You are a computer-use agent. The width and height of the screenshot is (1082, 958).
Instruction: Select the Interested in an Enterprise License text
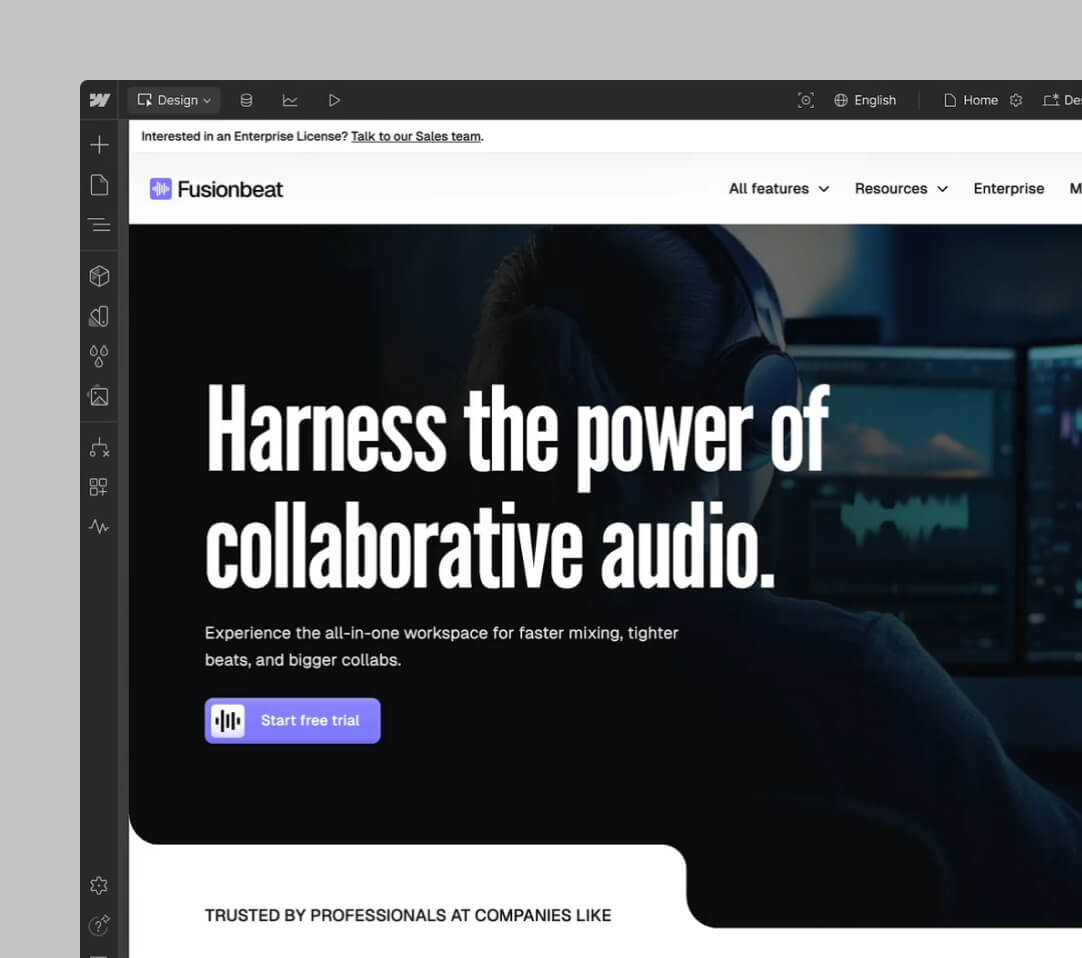pyautogui.click(x=244, y=137)
